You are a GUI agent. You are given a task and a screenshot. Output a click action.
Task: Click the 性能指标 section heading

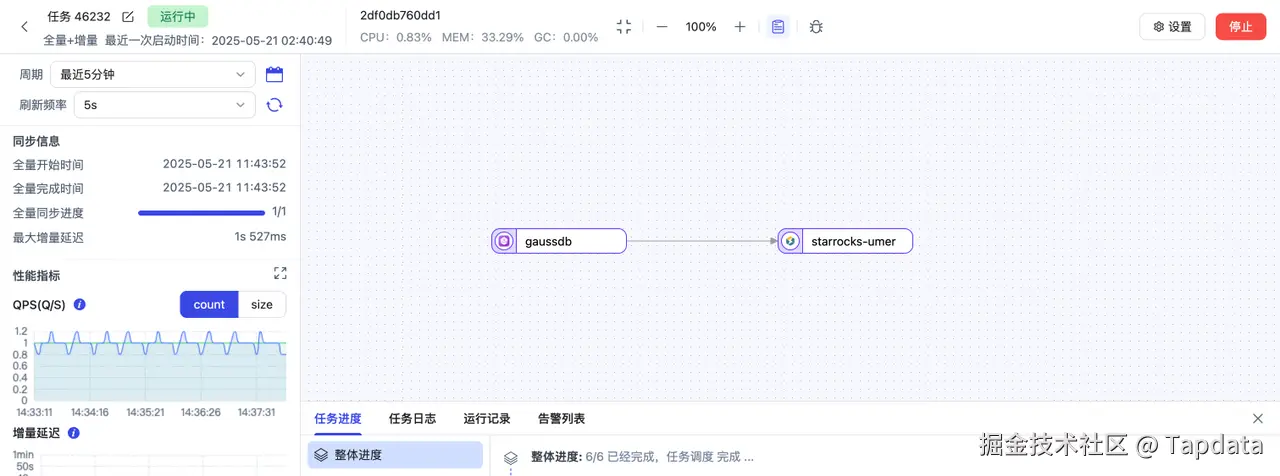tap(36, 275)
